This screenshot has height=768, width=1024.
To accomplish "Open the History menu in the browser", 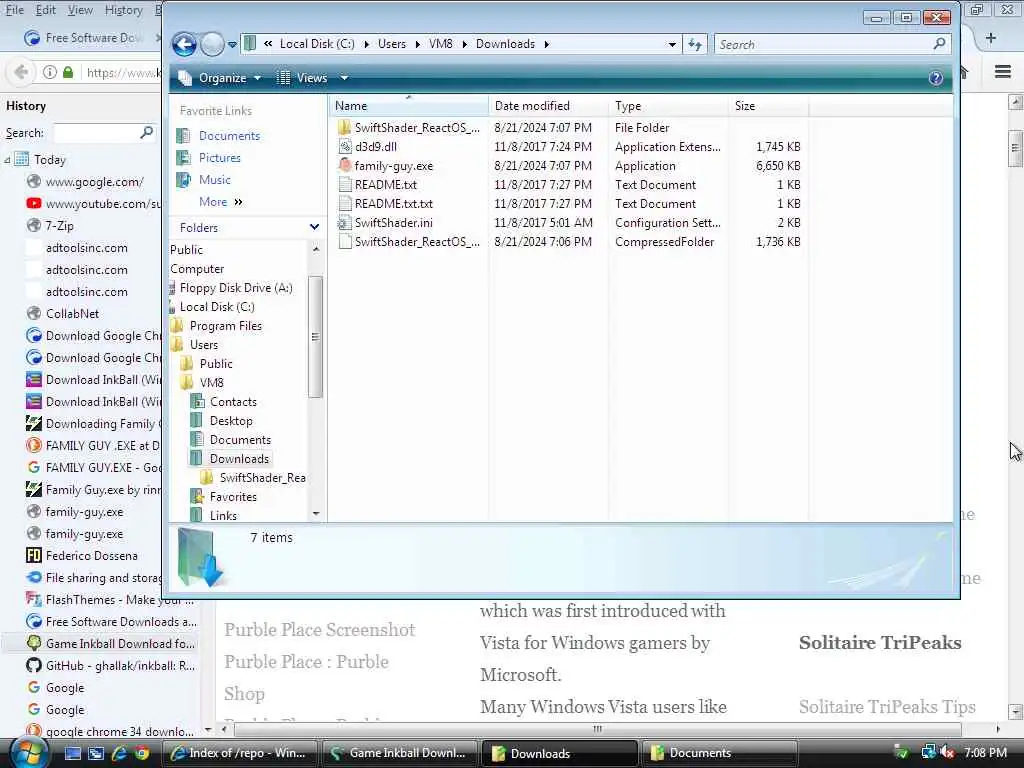I will 123,10.
